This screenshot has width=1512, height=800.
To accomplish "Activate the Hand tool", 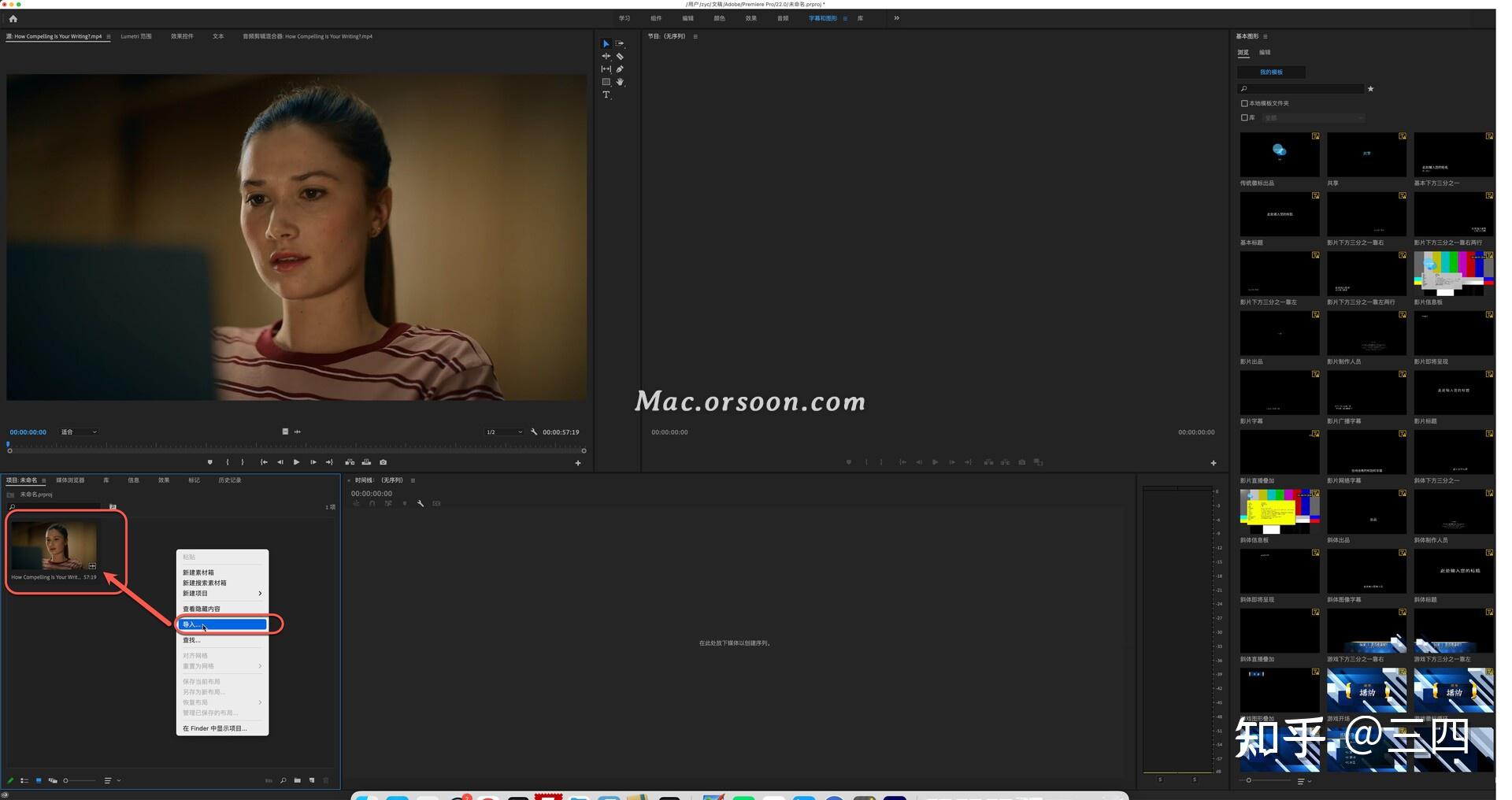I will point(620,82).
